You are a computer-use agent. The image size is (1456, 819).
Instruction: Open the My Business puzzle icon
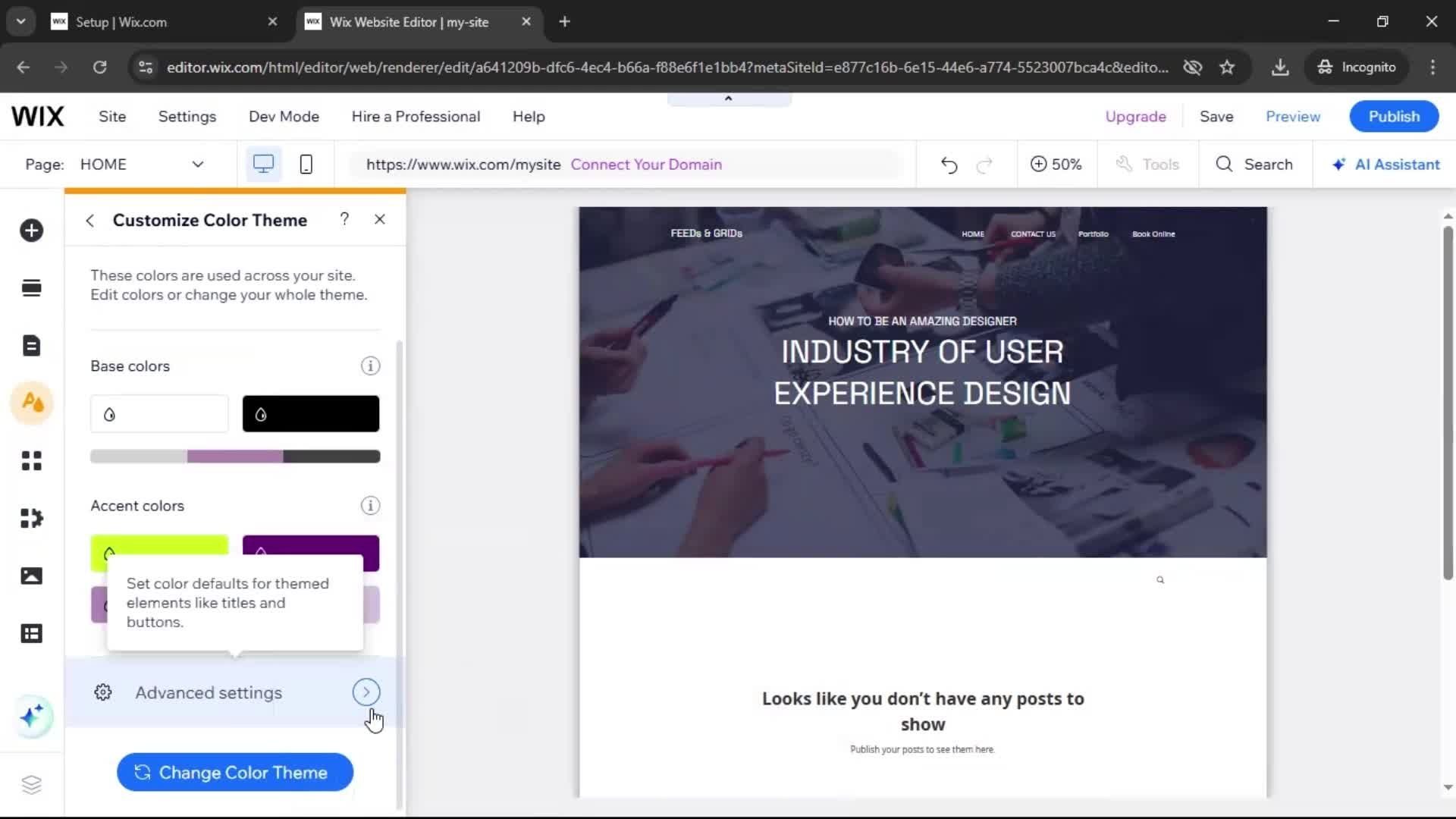tap(31, 518)
